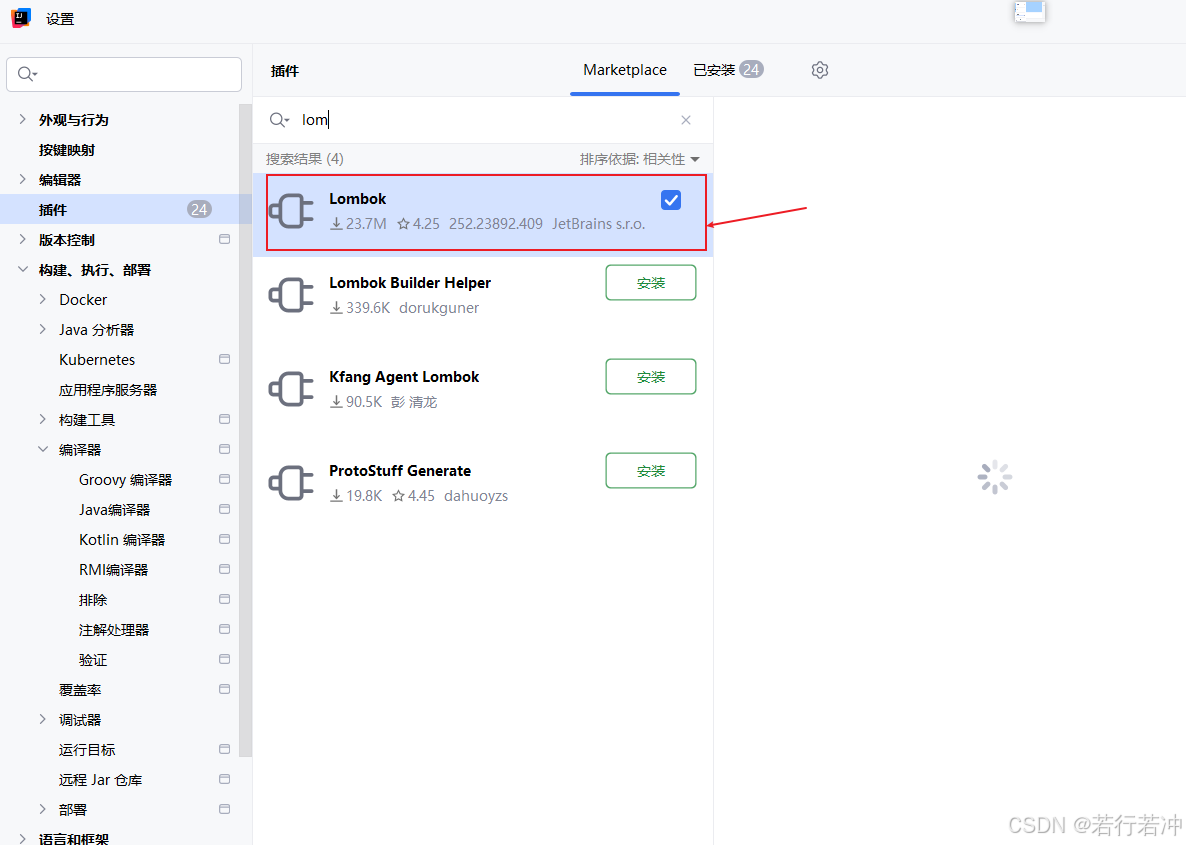Screen dimensions: 1186x845
Task: Click the window thumbnail in title bar
Action: coord(1029,11)
